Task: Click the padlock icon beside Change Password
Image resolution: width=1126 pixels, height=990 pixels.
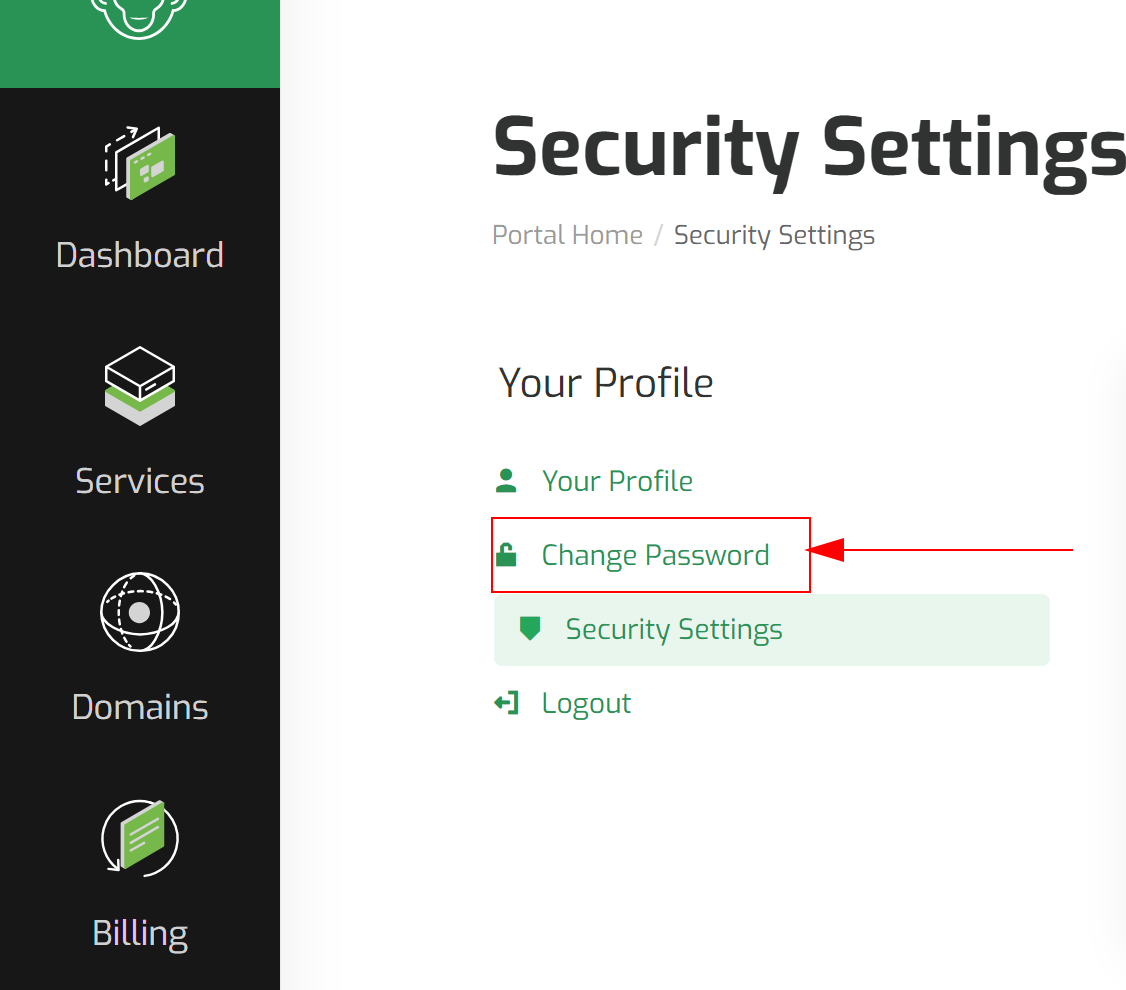Action: [x=506, y=555]
